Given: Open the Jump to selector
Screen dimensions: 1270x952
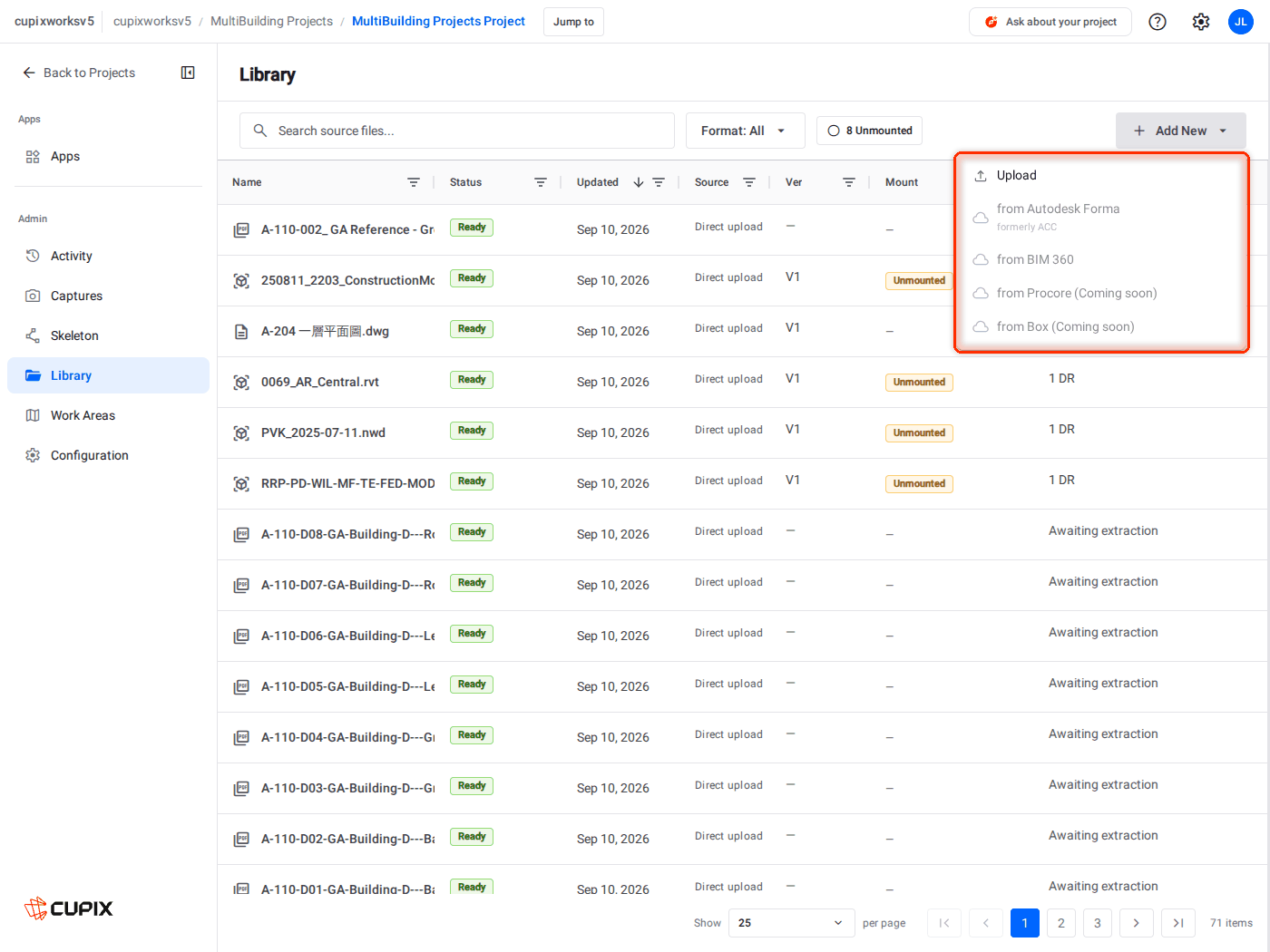Looking at the screenshot, I should 573,22.
